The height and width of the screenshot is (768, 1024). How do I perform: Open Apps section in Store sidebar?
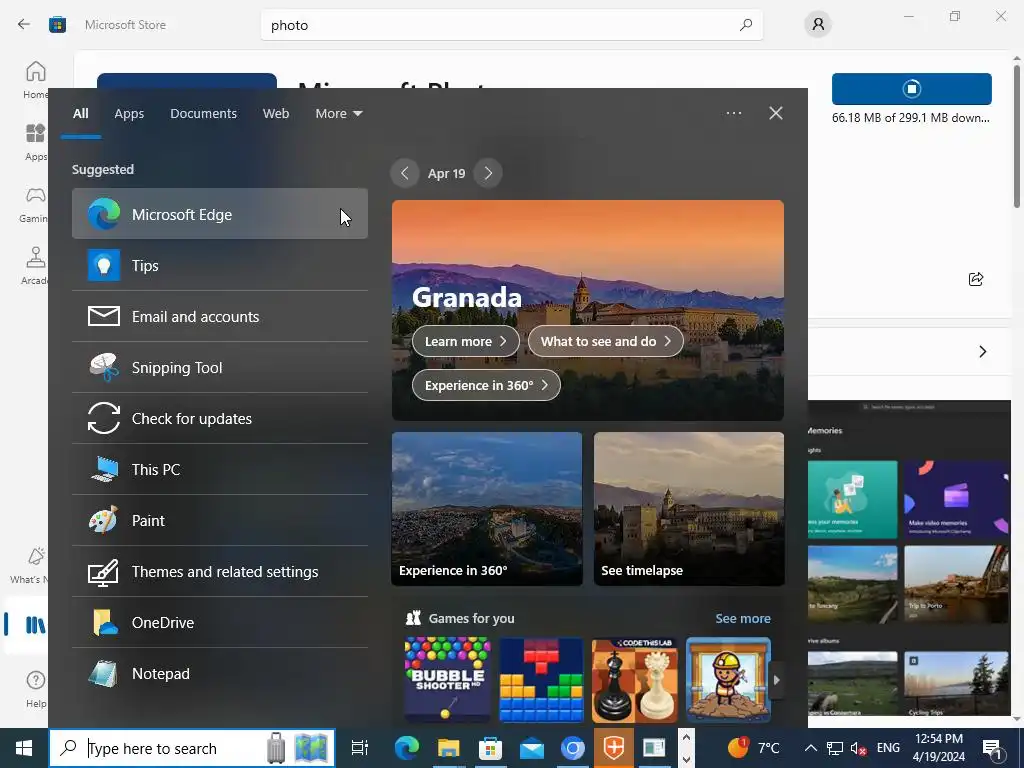point(35,142)
